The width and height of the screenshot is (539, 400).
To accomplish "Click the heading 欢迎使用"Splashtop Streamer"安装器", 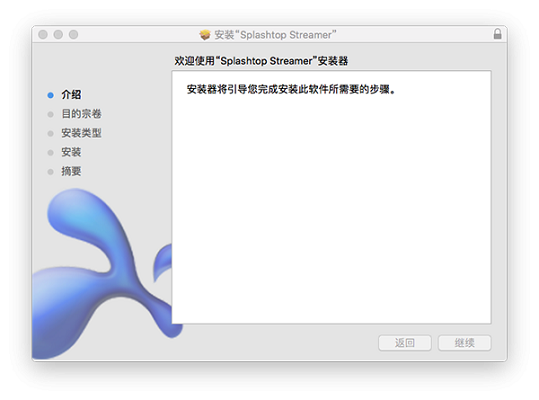I will [x=261, y=61].
